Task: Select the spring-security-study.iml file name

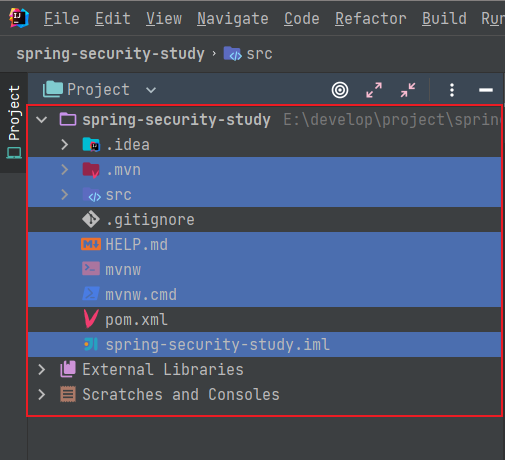Action: click(218, 345)
